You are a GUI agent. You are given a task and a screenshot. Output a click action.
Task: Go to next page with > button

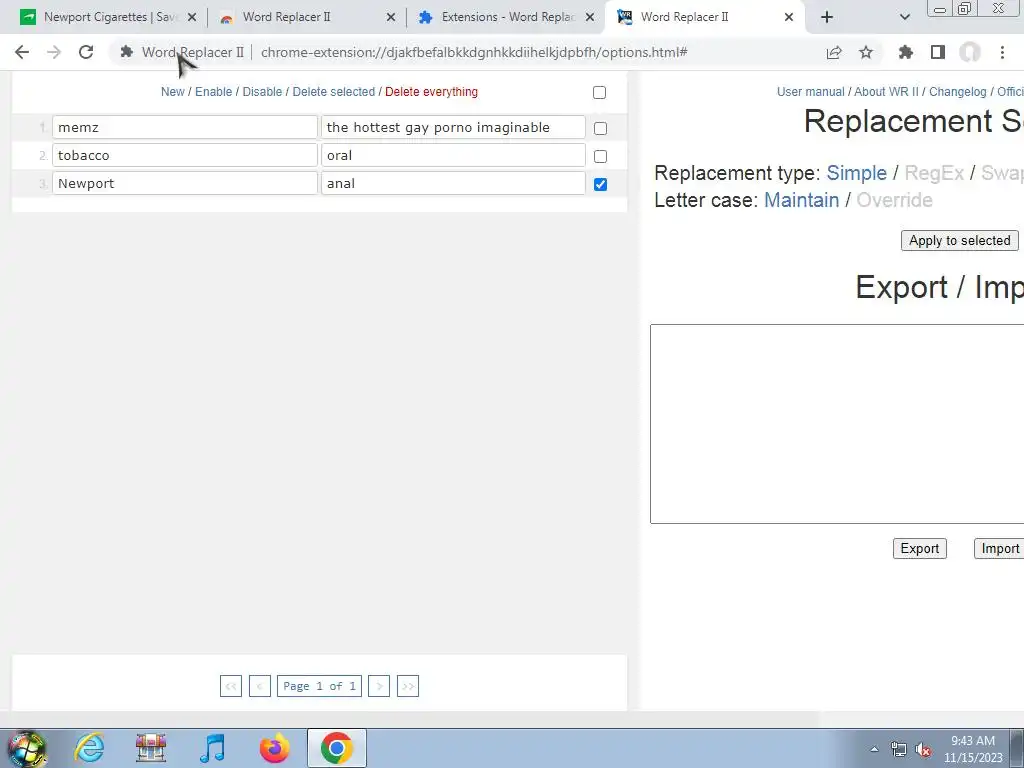(379, 686)
